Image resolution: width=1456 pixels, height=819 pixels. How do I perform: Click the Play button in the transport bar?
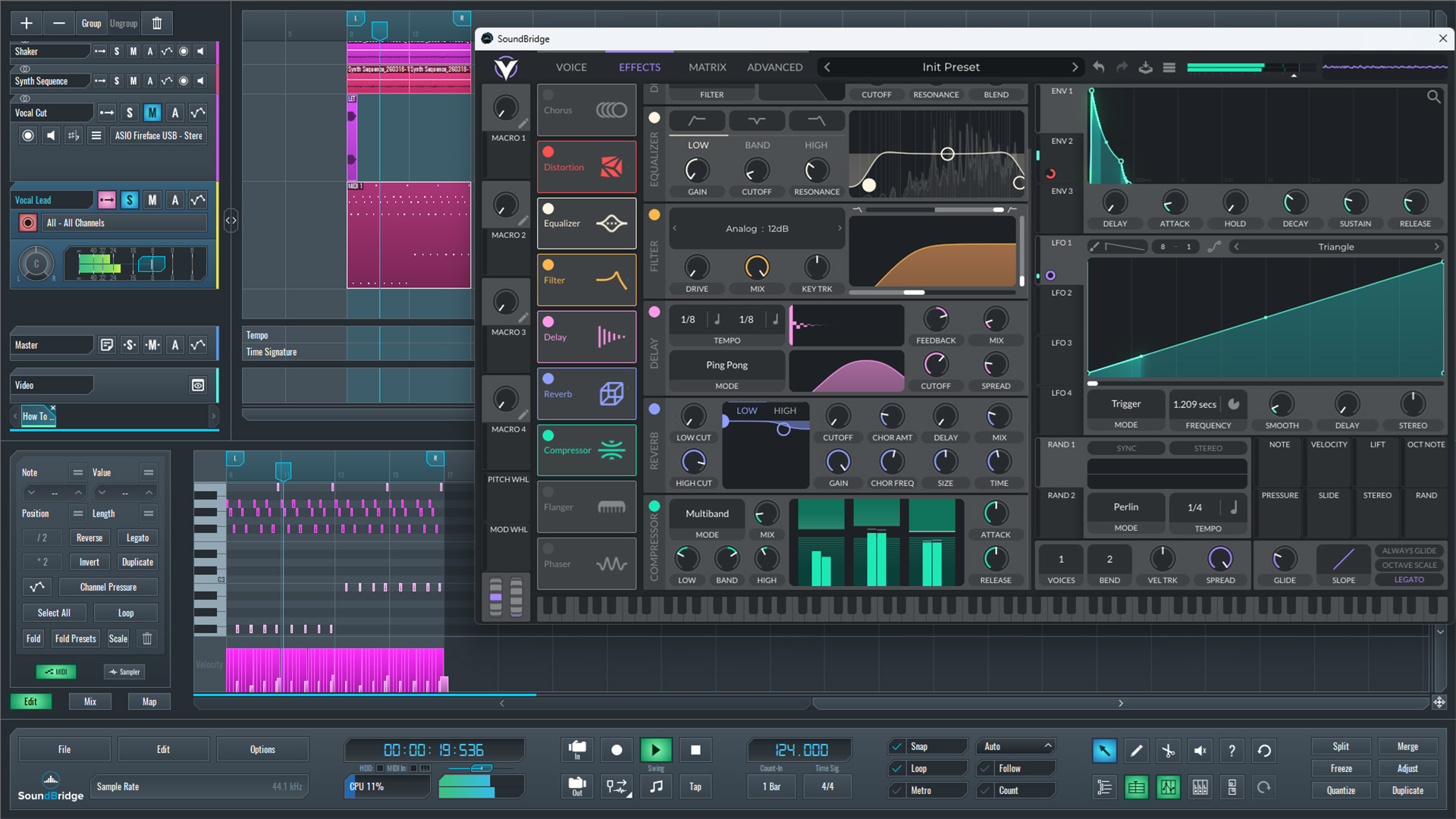(x=656, y=750)
